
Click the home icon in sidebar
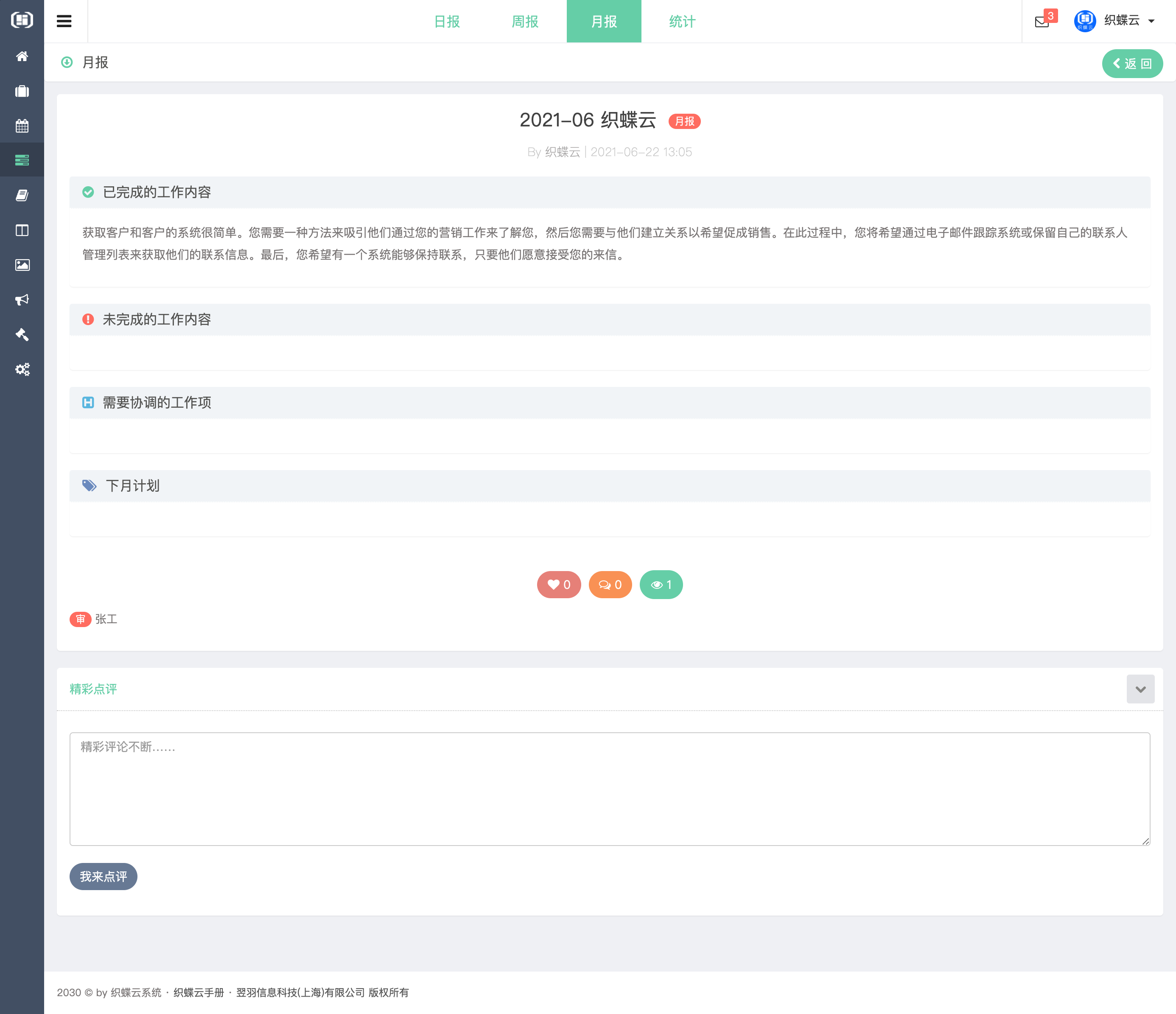pyautogui.click(x=22, y=56)
